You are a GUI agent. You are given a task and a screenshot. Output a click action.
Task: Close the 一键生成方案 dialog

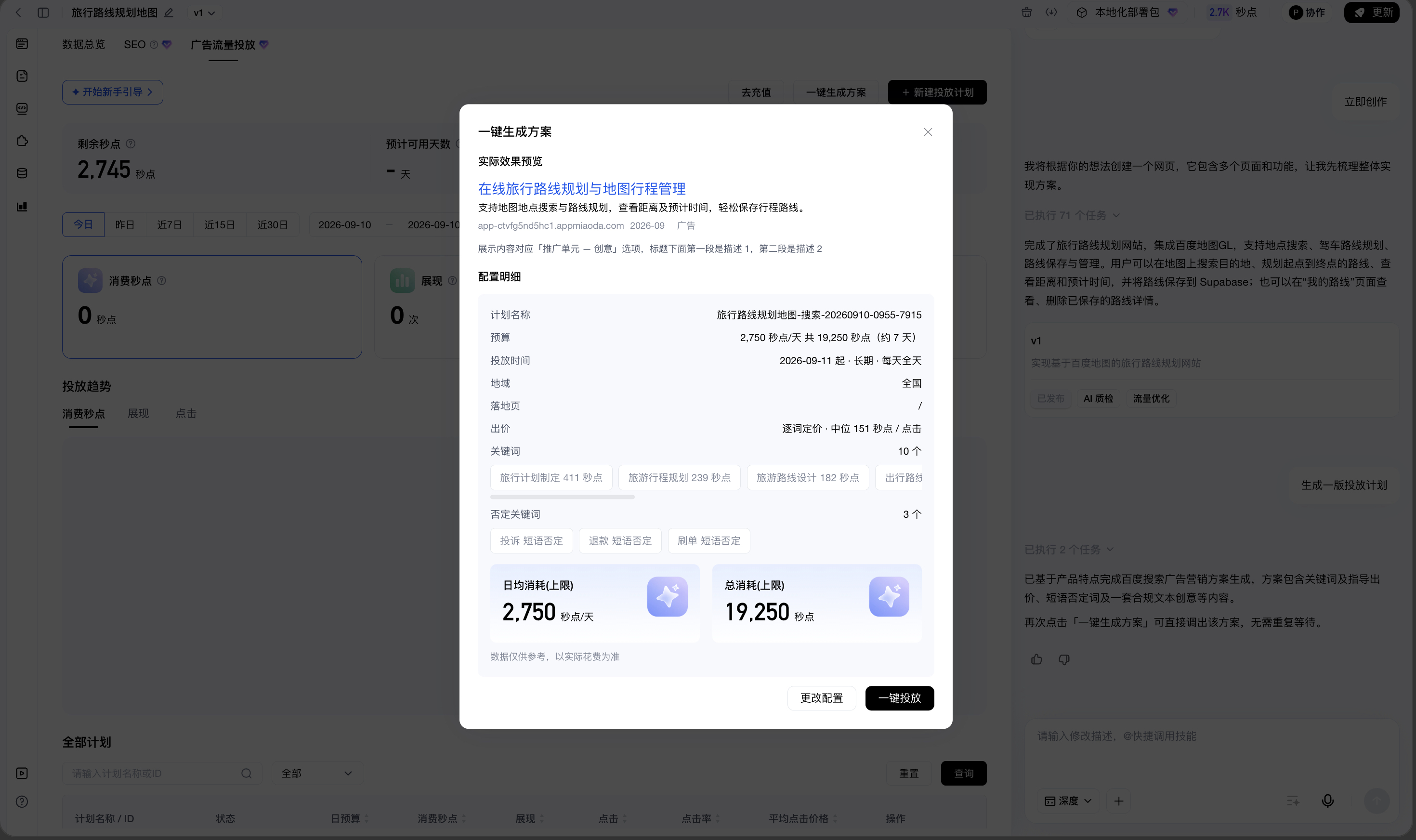pyautogui.click(x=928, y=132)
